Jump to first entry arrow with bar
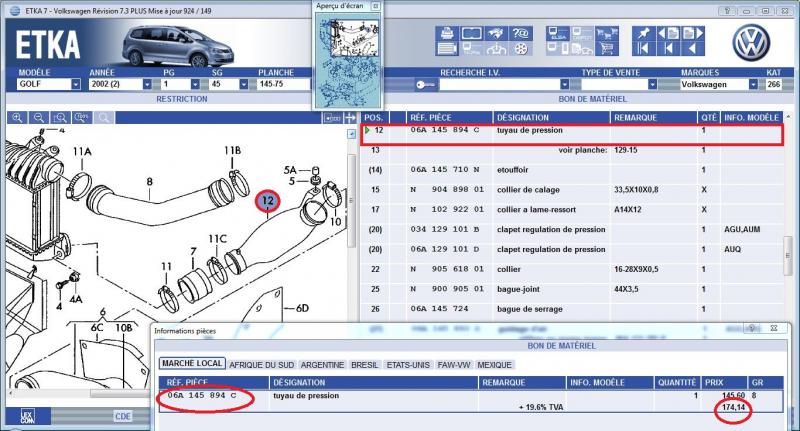The image size is (800, 431). pos(643,49)
